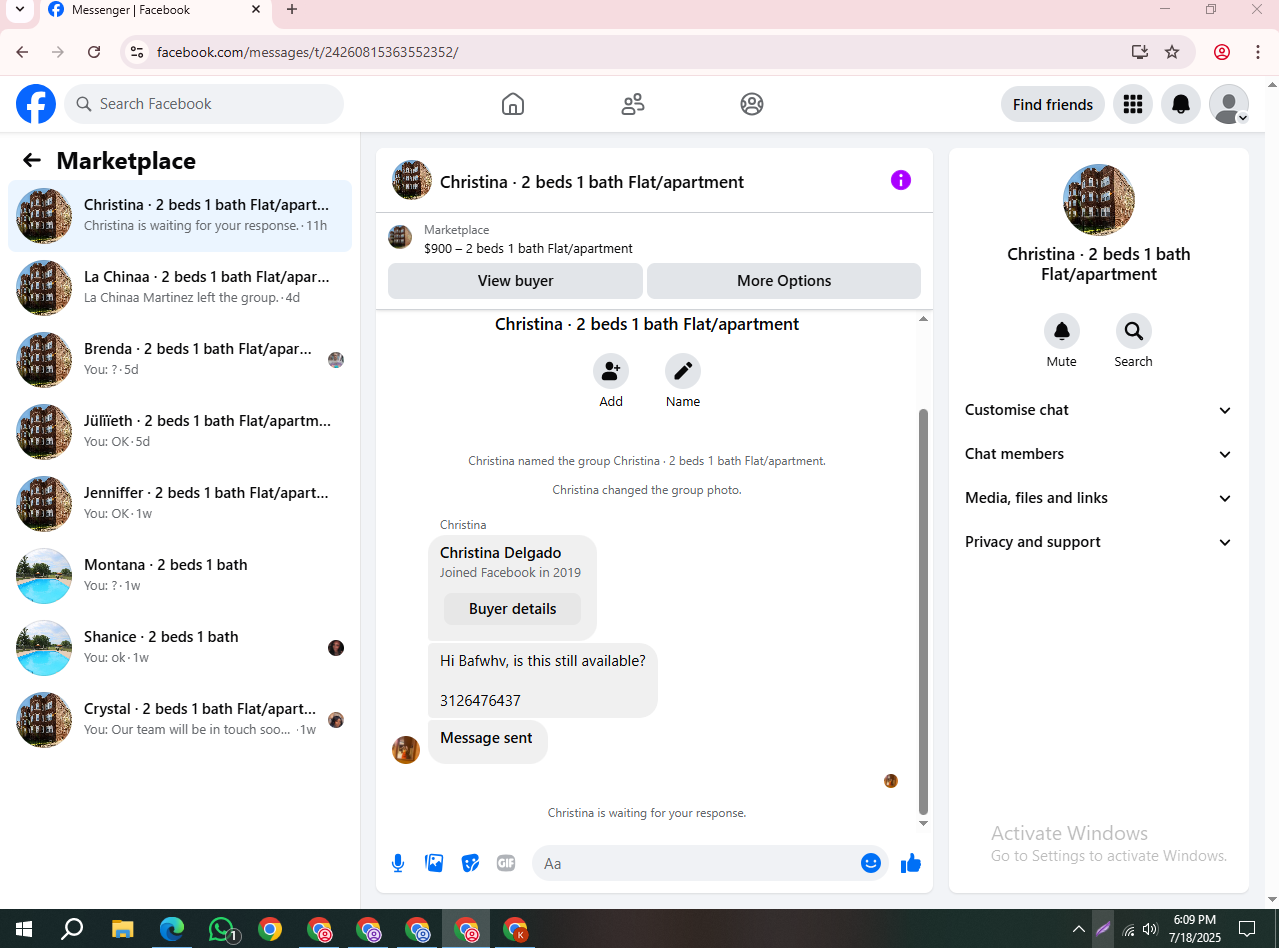The width and height of the screenshot is (1279, 948).
Task: Open the Windows Start menu
Action: point(23,929)
